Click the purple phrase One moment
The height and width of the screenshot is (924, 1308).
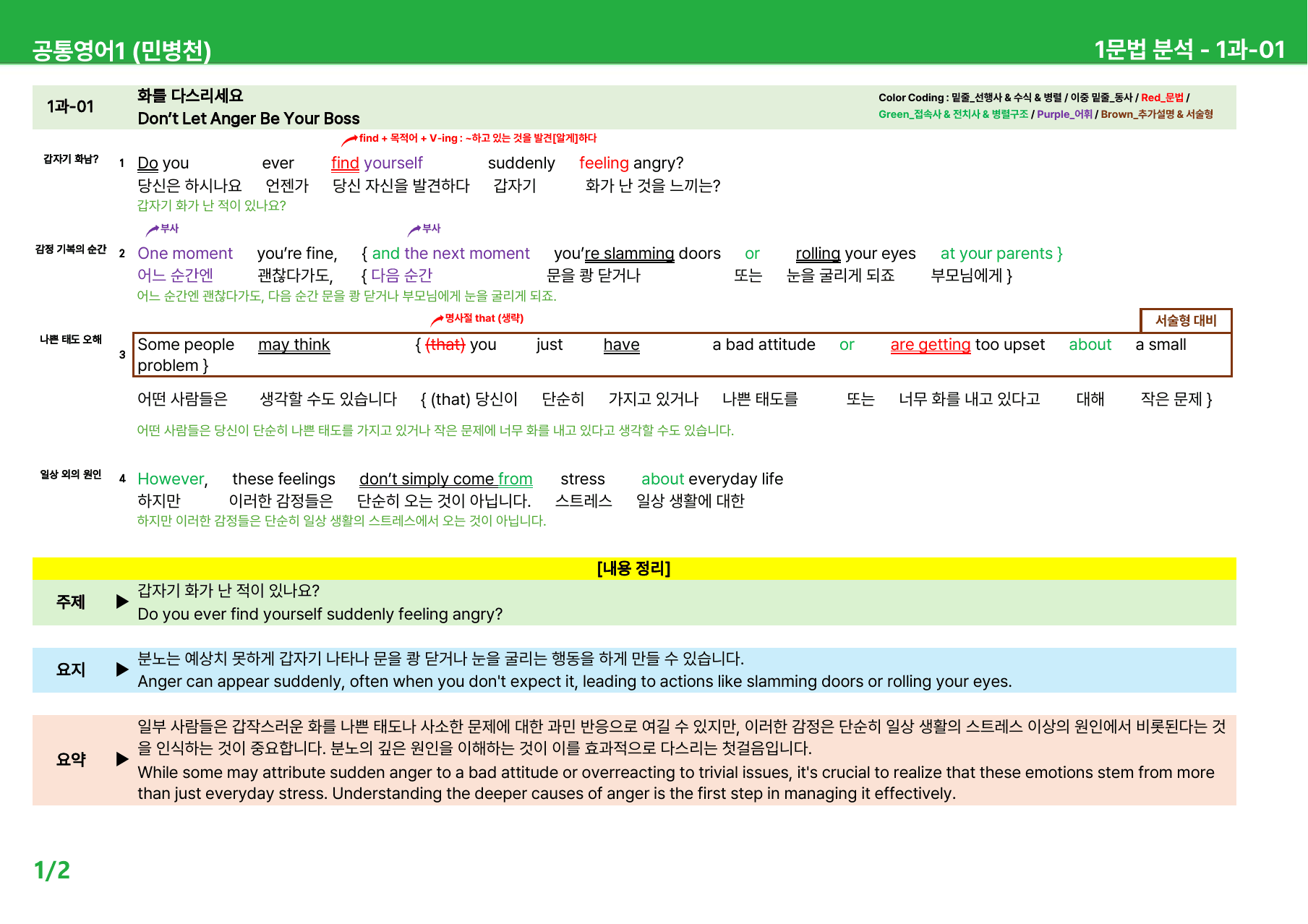pos(185,254)
